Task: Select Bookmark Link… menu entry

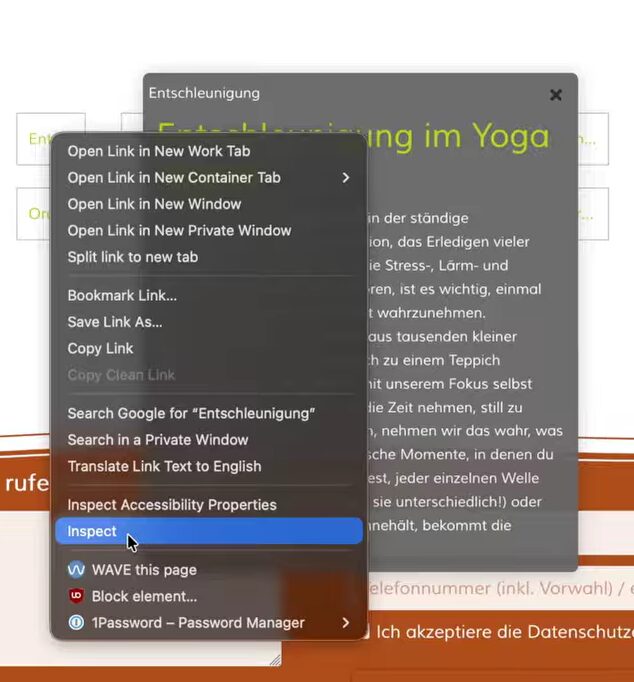Action: [x=209, y=295]
